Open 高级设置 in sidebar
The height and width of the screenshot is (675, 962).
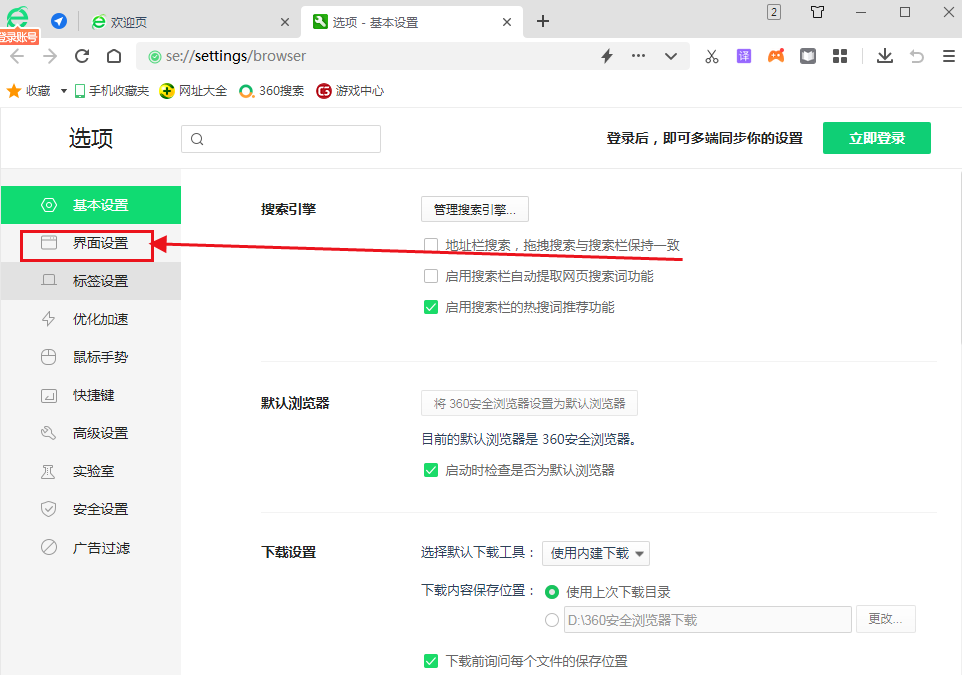tap(91, 433)
